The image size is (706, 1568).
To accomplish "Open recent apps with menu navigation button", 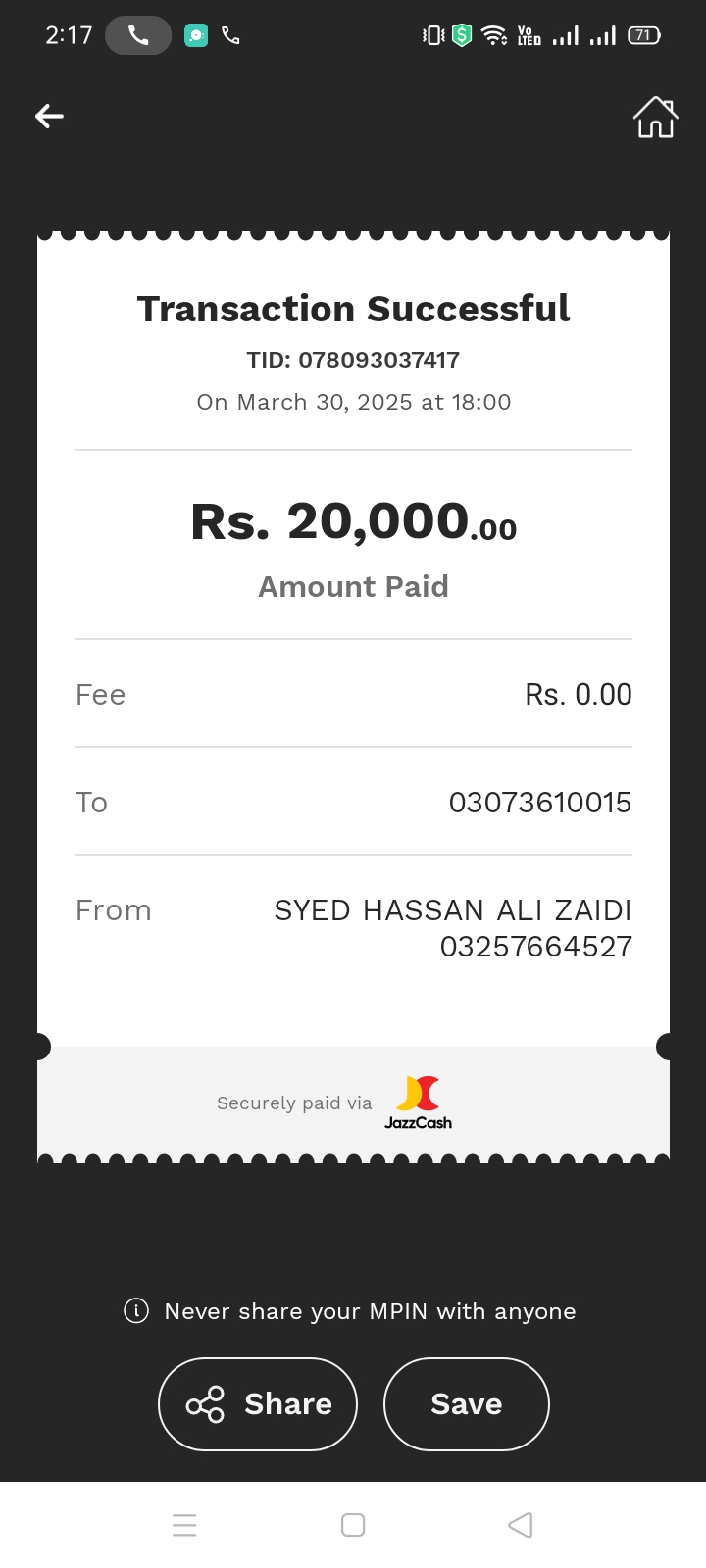I will click(x=184, y=1525).
